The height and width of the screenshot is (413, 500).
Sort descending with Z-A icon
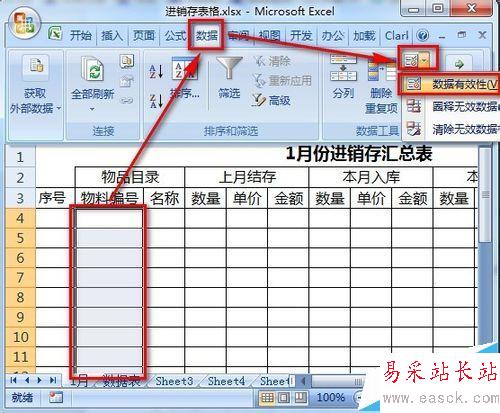click(x=156, y=101)
